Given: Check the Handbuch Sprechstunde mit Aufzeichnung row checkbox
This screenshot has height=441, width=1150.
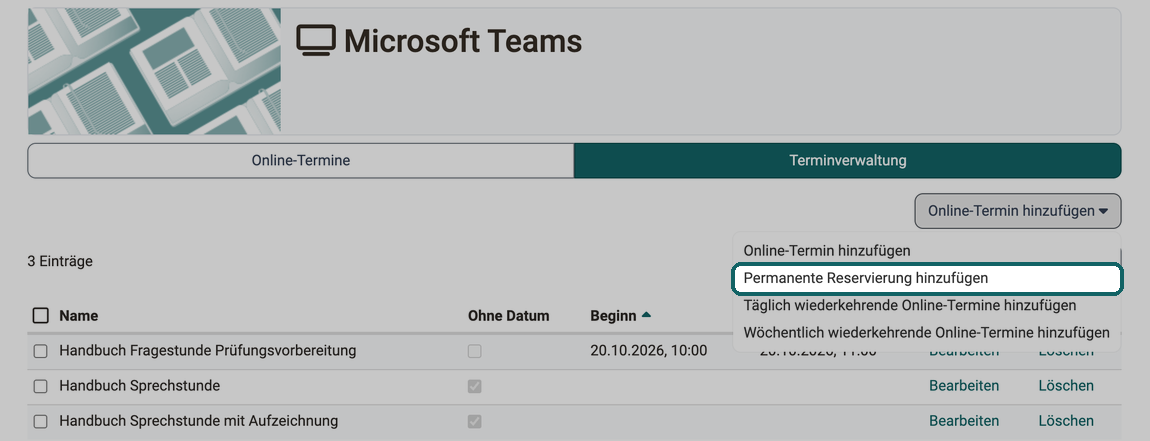Looking at the screenshot, I should (40, 421).
